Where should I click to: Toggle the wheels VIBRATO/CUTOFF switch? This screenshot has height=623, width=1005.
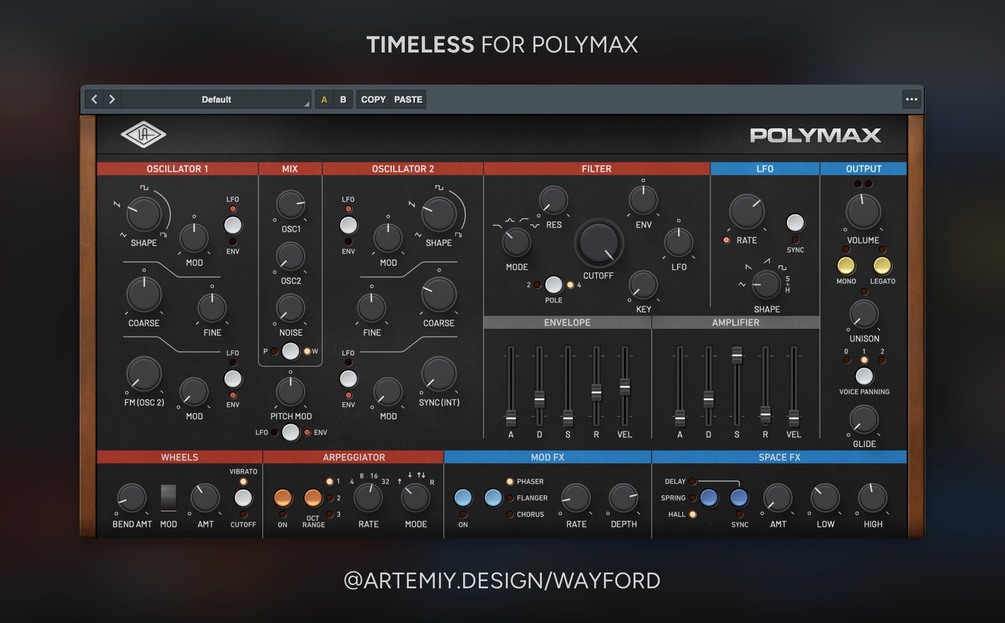point(243,498)
